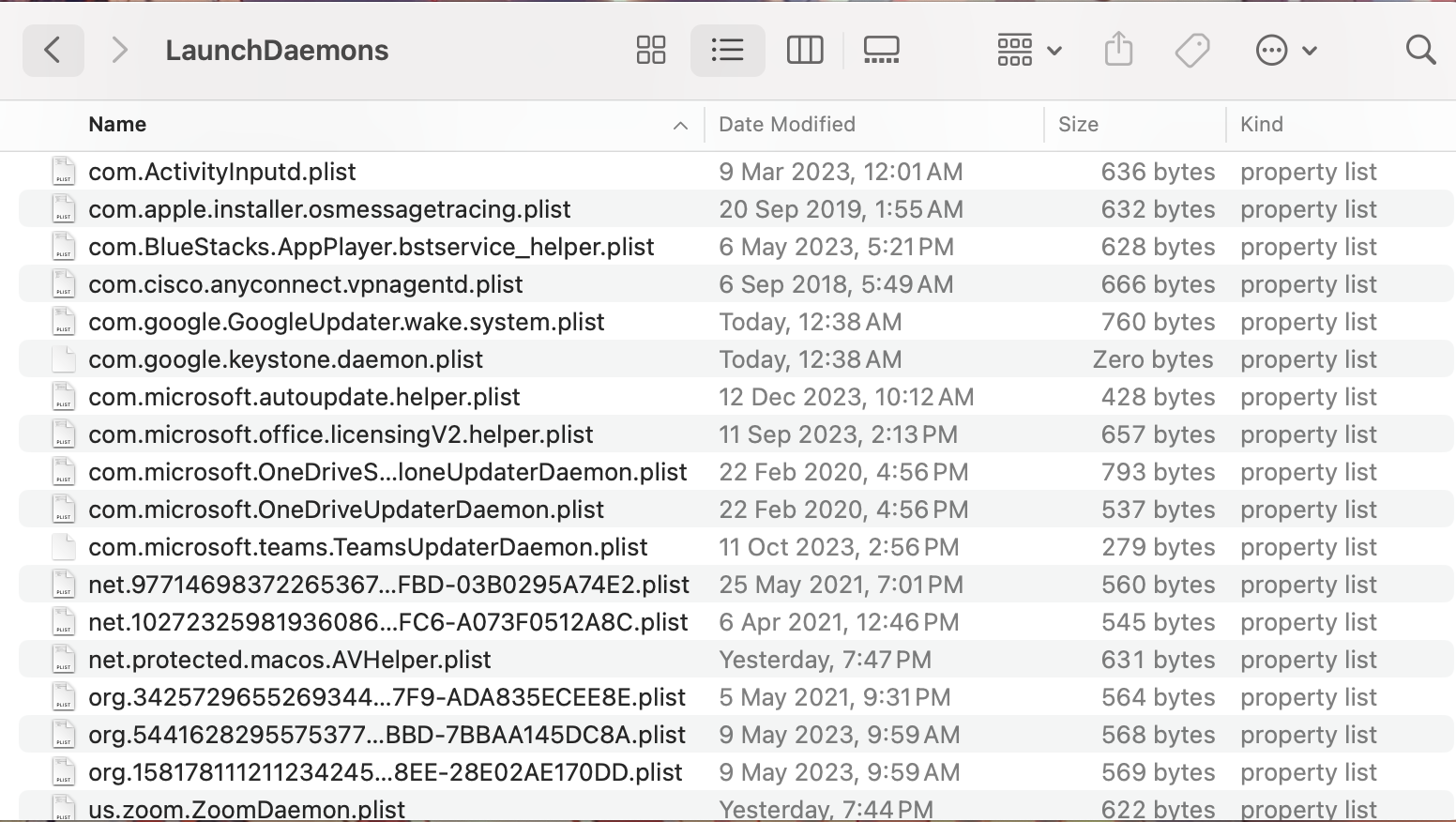Go back to the previous folder

point(53,50)
